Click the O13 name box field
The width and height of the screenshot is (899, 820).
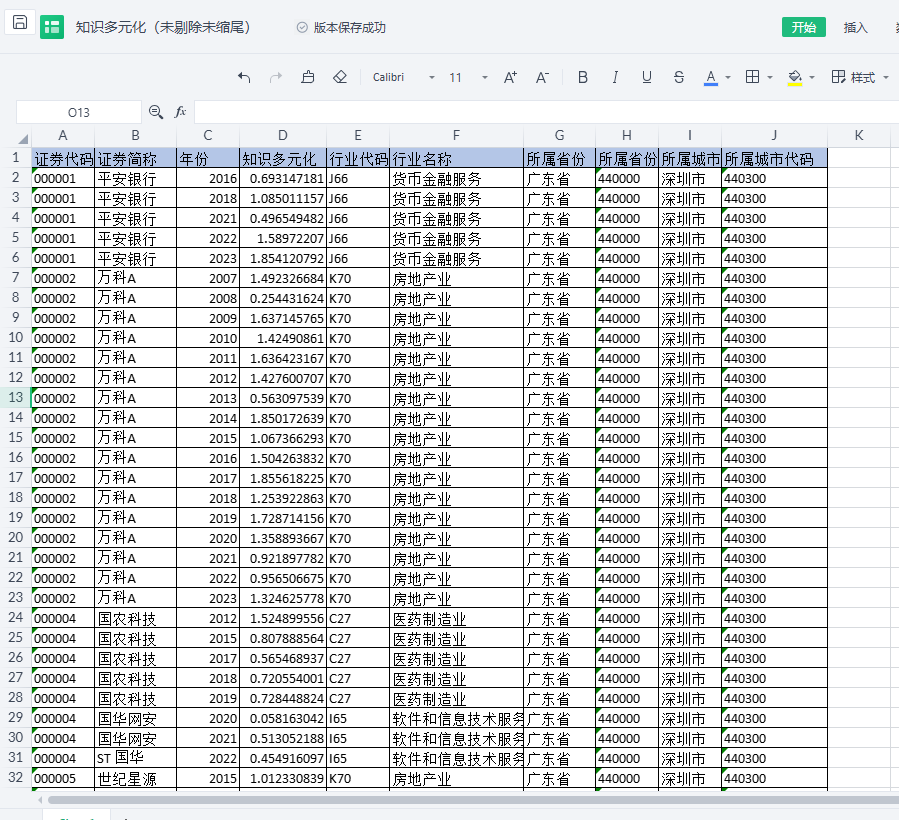pos(79,112)
